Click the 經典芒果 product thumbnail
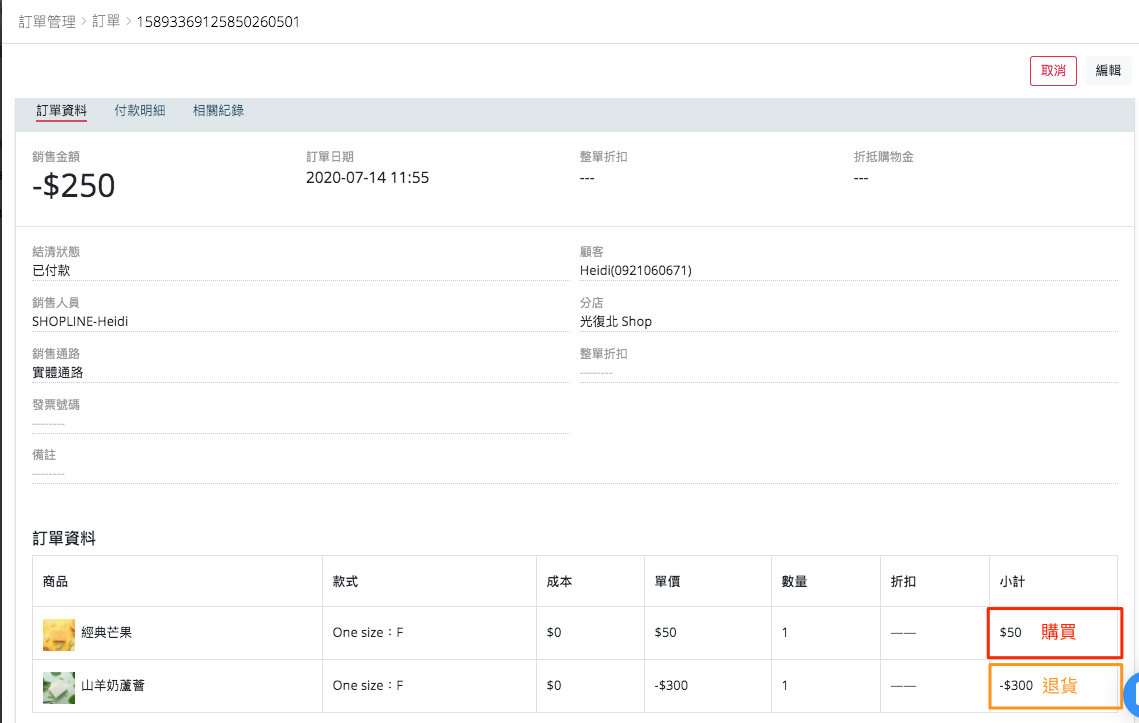This screenshot has height=723, width=1139. (x=59, y=634)
